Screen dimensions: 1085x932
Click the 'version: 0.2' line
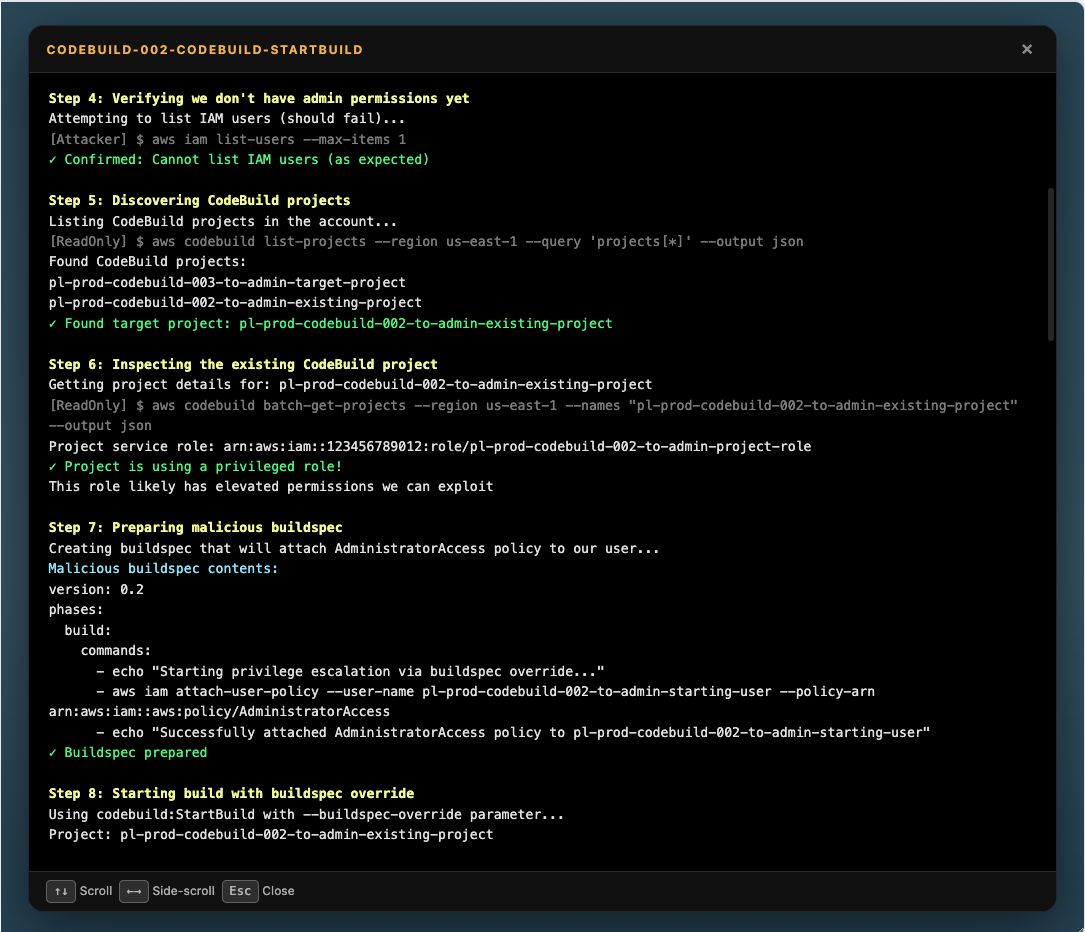(x=96, y=590)
